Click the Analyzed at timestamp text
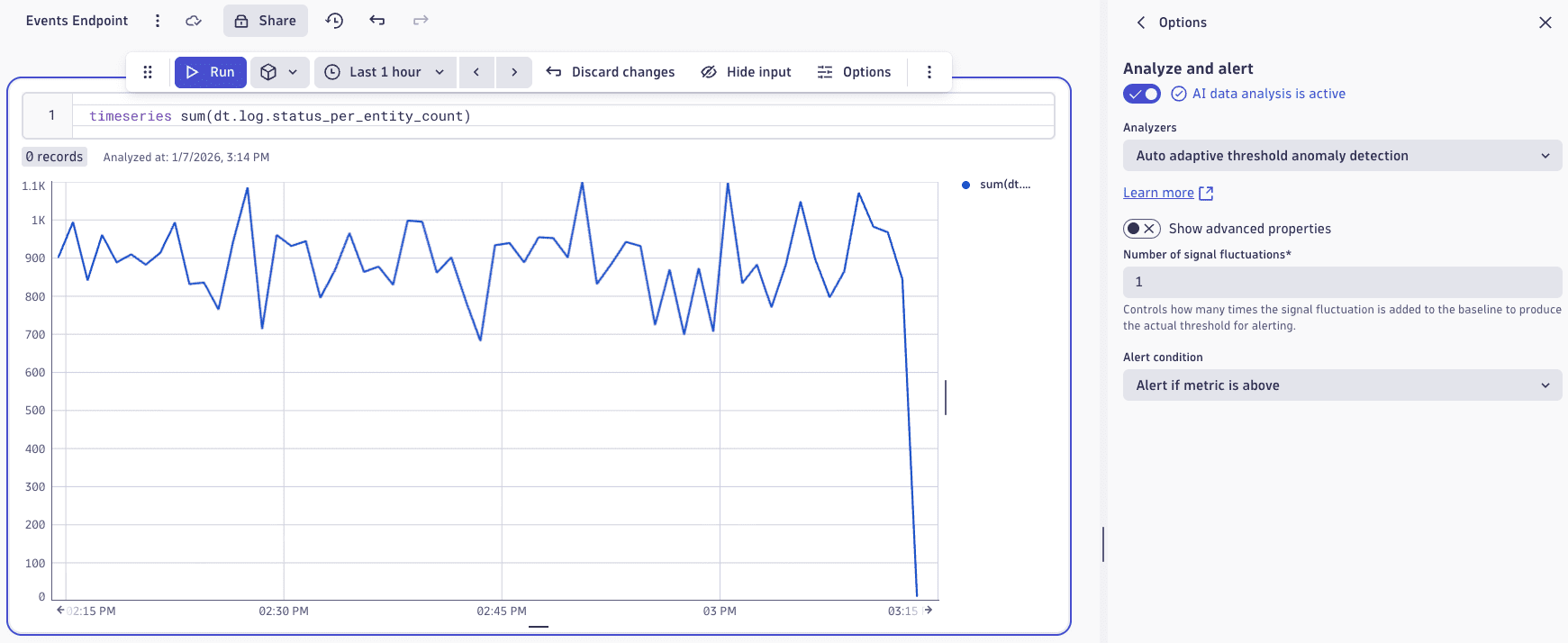1568x643 pixels. point(186,158)
